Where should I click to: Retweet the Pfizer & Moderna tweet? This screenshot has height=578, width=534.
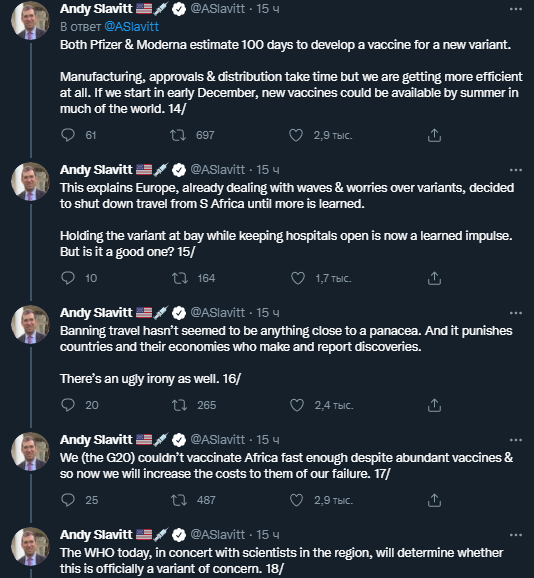pyautogui.click(x=178, y=135)
